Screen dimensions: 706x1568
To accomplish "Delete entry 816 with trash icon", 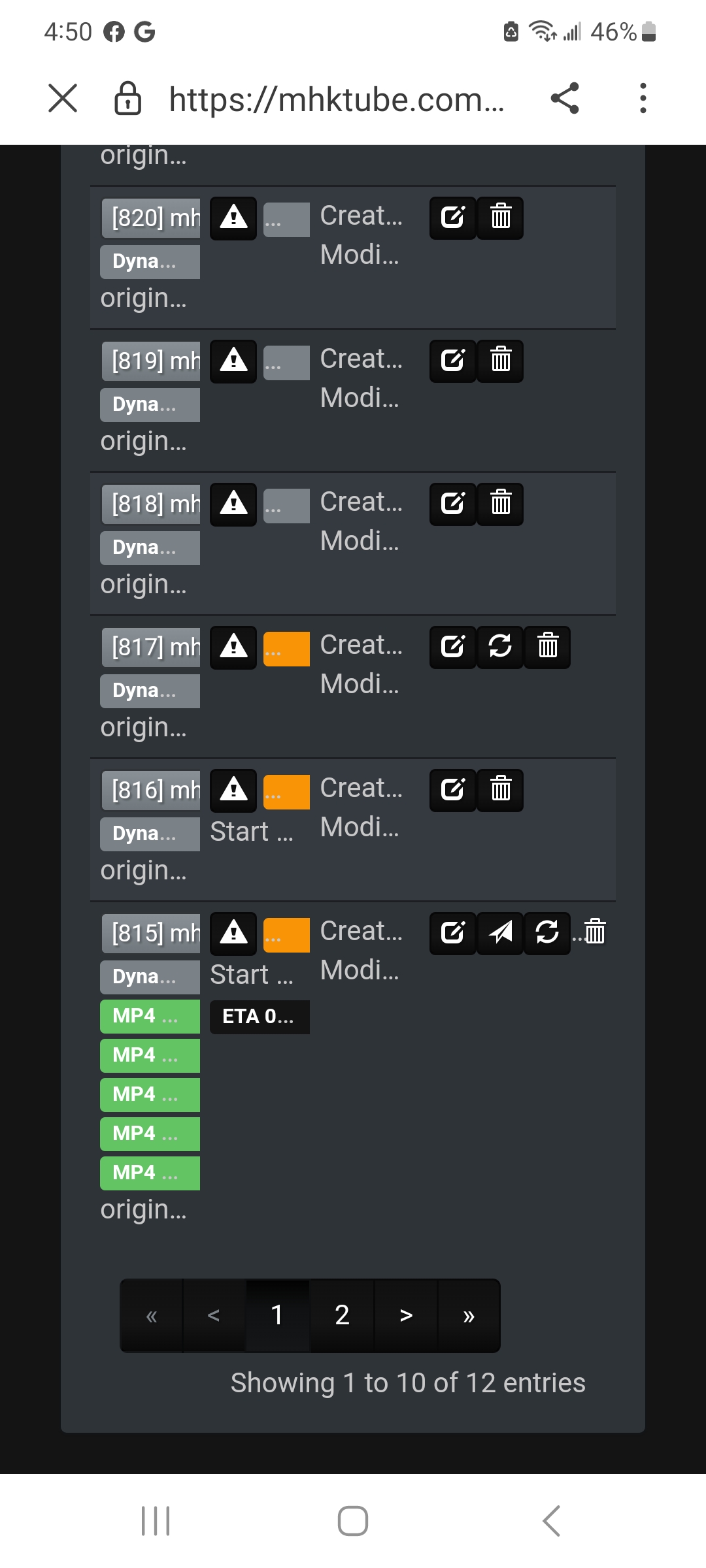I will [500, 791].
